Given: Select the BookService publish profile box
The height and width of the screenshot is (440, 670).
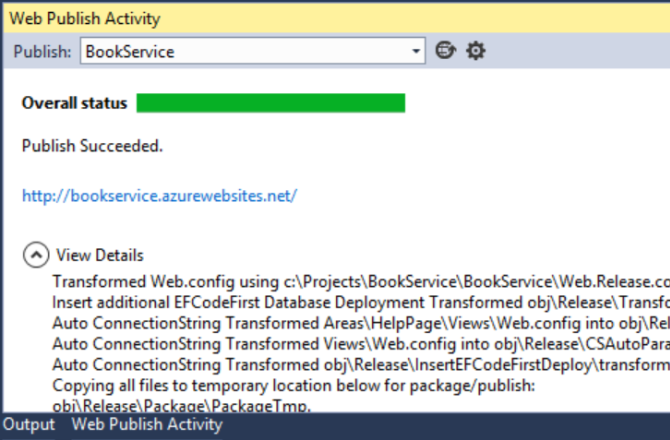Looking at the screenshot, I should (253, 51).
